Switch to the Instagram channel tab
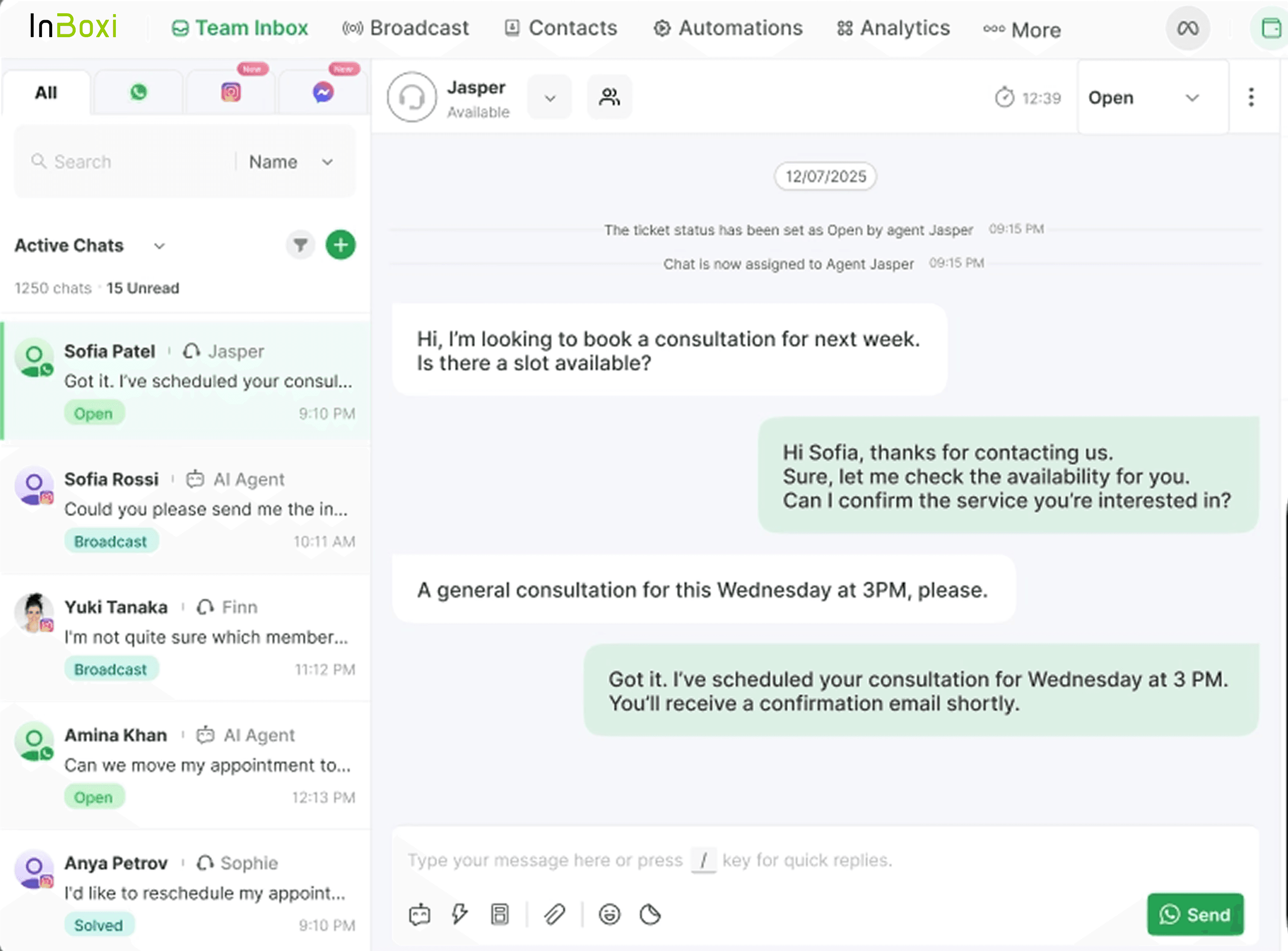The height and width of the screenshot is (951, 1288). tap(231, 92)
